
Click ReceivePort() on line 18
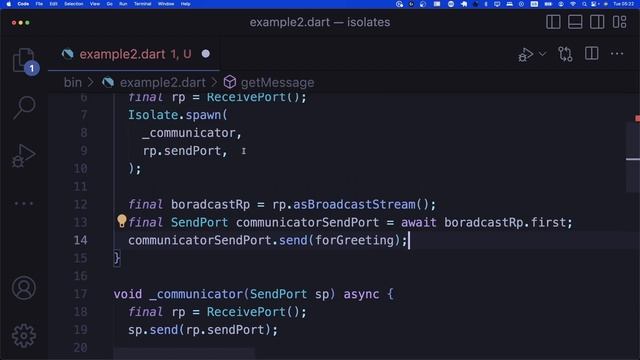(253, 312)
